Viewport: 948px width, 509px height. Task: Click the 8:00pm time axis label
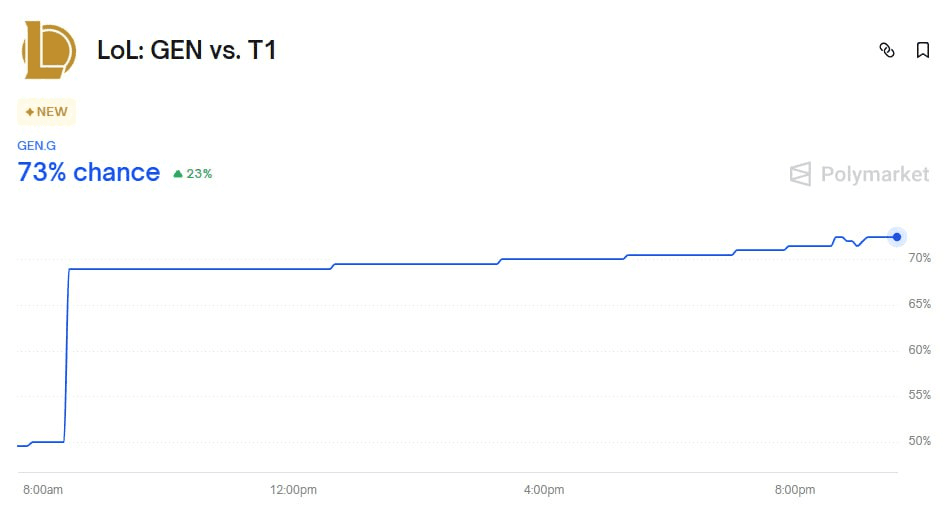pos(795,490)
